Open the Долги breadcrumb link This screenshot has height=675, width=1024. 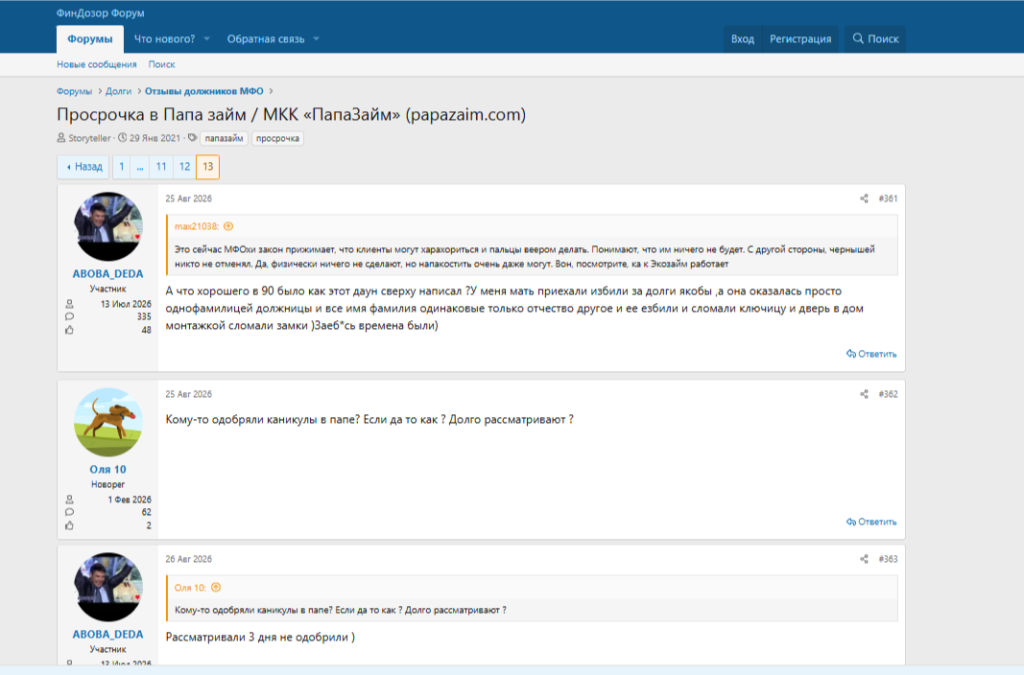point(118,91)
